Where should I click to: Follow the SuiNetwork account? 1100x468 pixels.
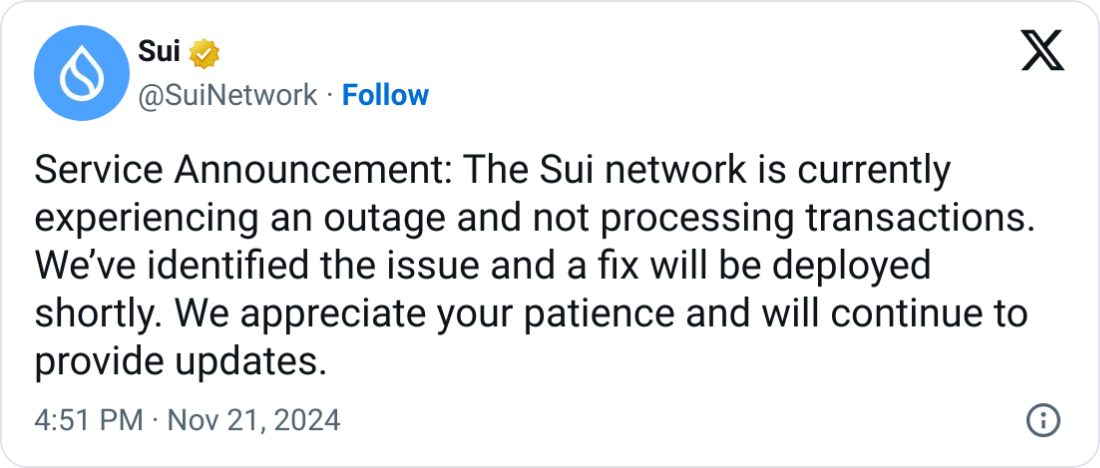(385, 95)
